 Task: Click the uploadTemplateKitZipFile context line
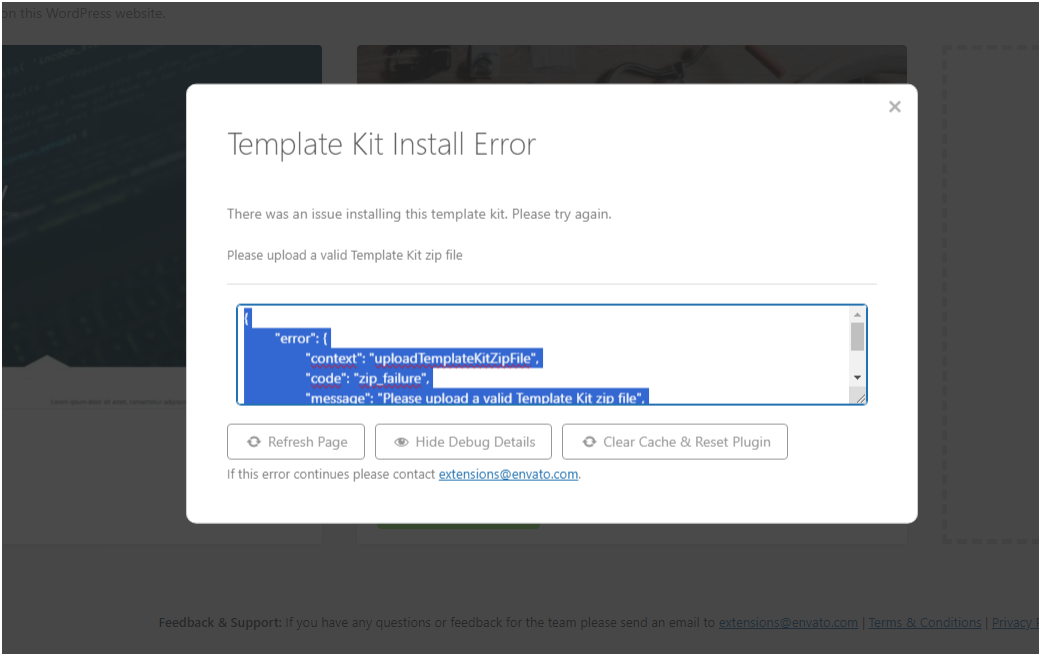[424, 358]
